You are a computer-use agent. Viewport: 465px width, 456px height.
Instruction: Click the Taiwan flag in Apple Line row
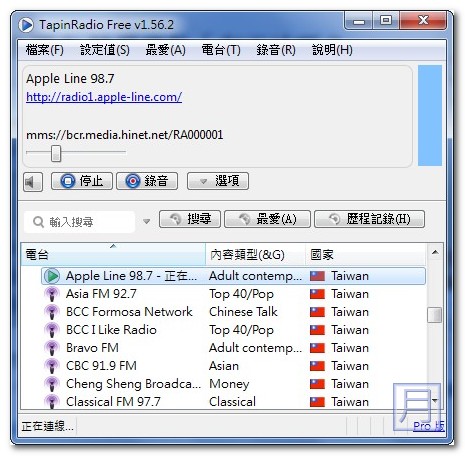317,276
